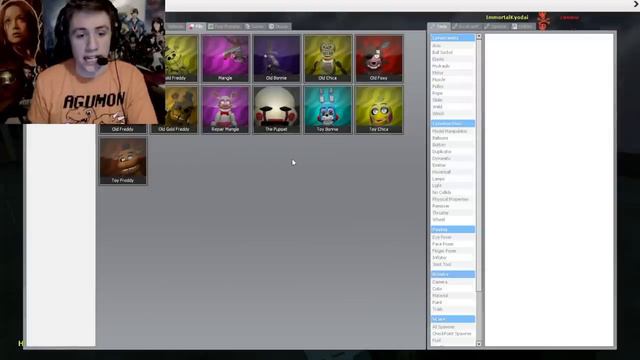Select the Physical Properties tool
The image size is (640, 360).
(x=453, y=199)
